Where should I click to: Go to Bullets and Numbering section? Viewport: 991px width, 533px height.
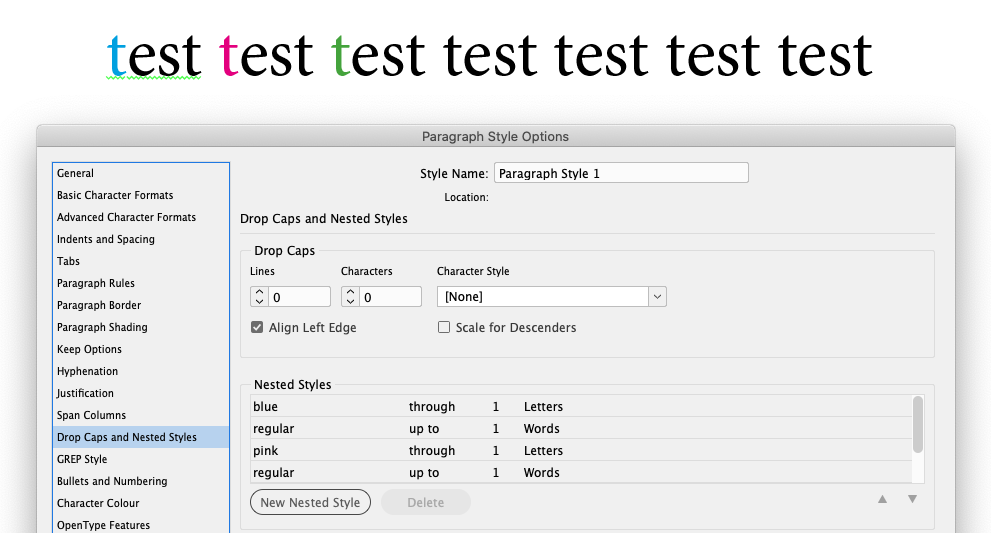pos(112,481)
